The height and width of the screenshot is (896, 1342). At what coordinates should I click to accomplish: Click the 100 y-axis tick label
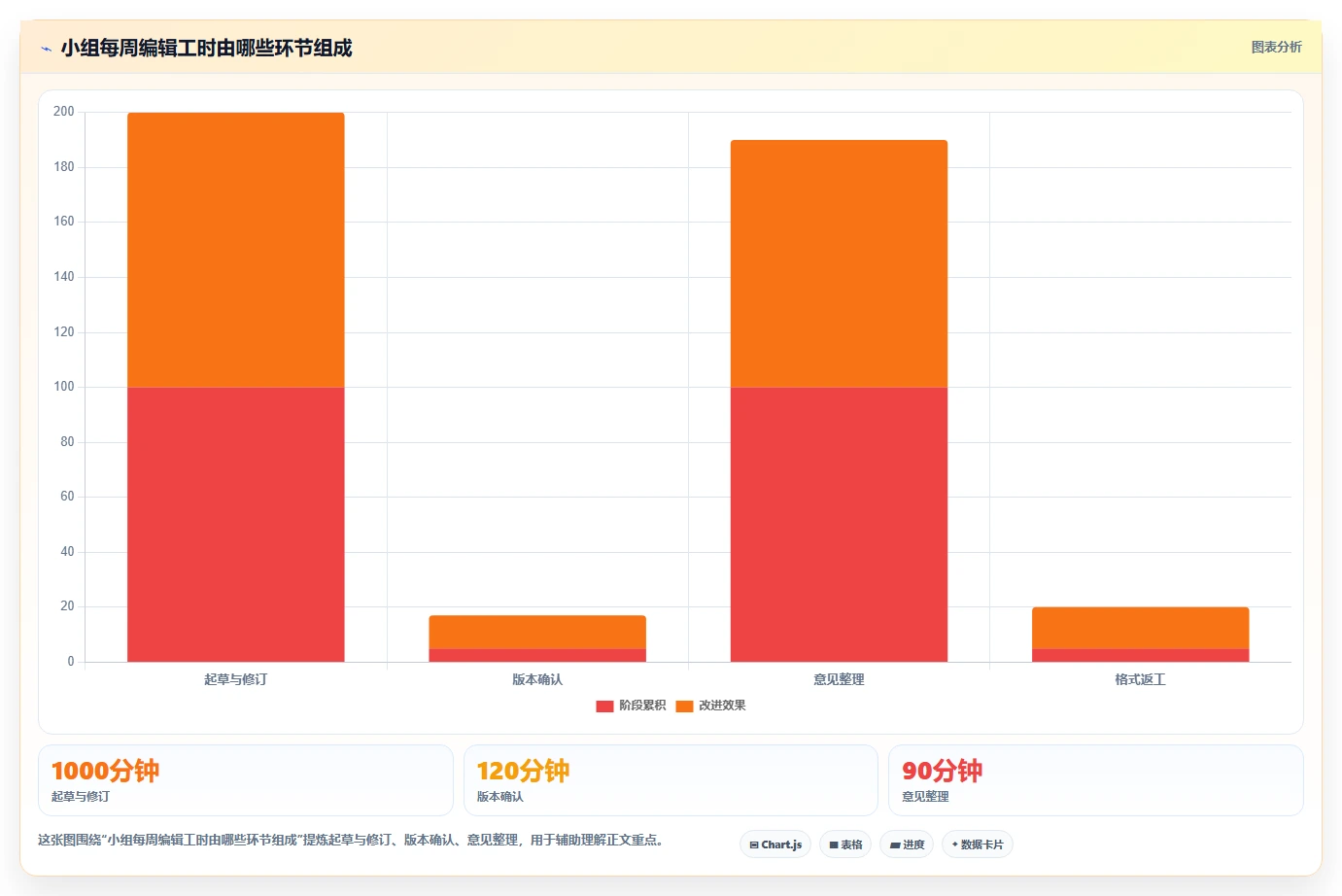[63, 387]
